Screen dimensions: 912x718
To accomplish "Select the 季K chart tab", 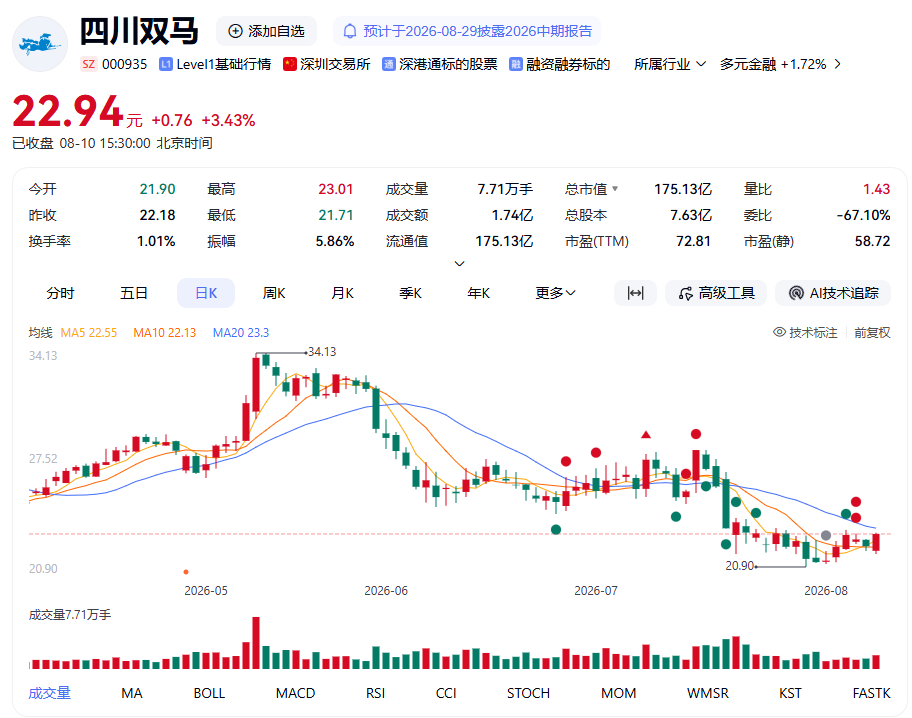I will 411,293.
